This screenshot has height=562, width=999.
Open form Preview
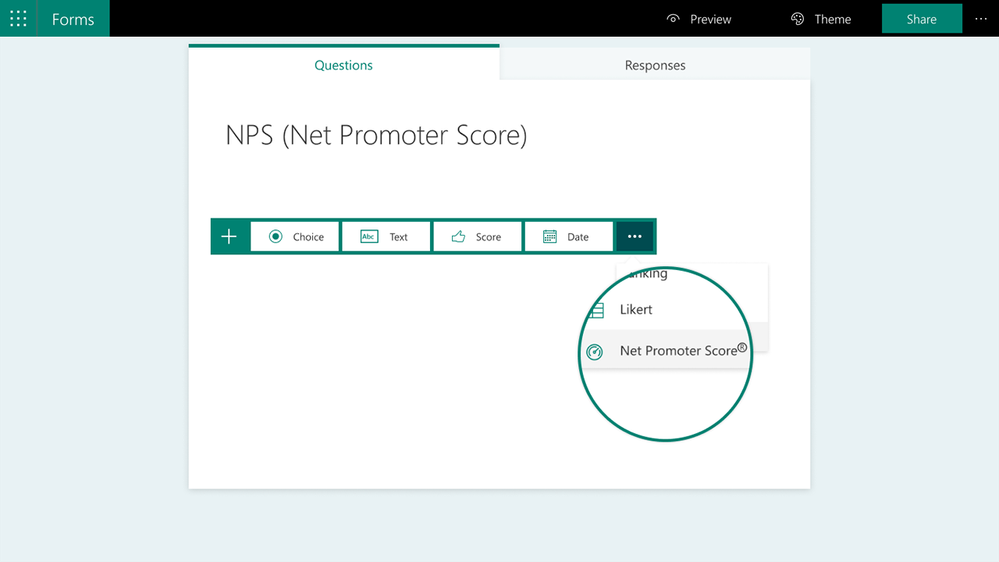(699, 19)
